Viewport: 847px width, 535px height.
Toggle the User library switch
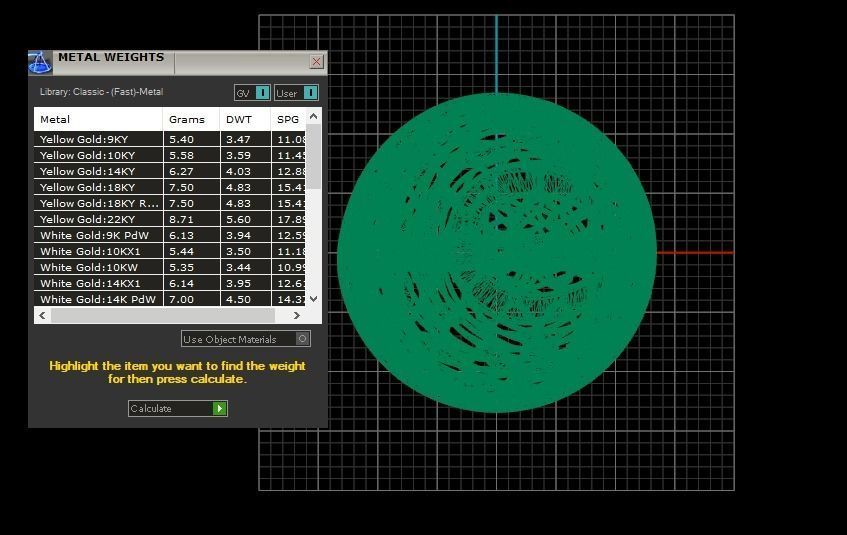tap(296, 93)
